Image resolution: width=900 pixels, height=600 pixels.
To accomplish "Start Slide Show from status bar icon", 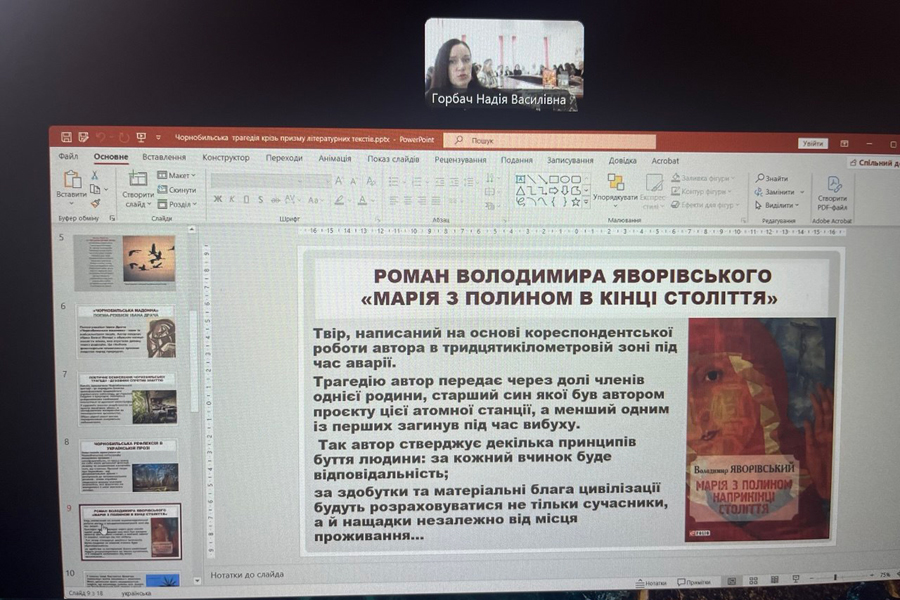I will point(796,579).
